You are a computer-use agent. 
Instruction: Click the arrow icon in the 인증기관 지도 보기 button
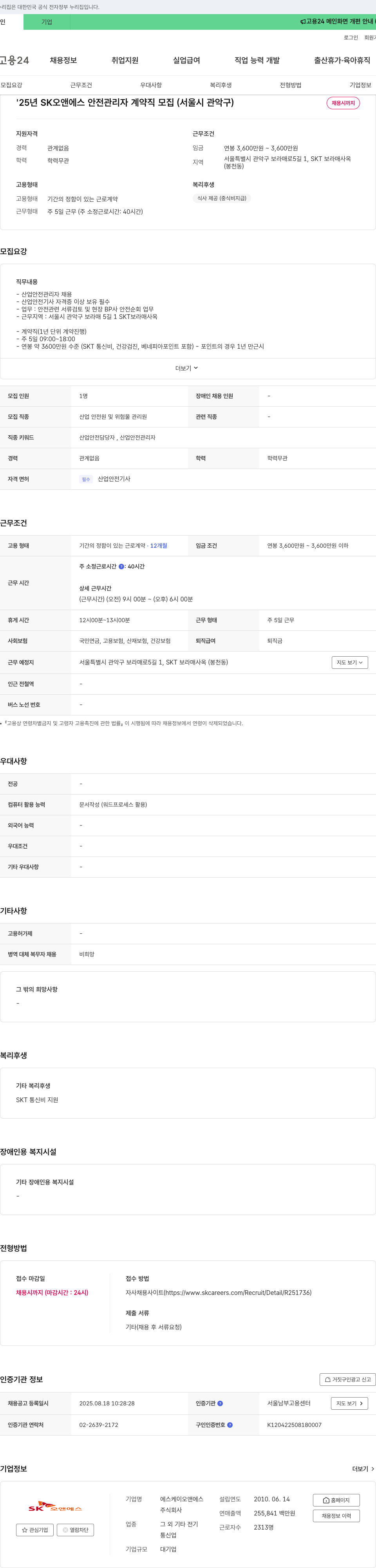pyautogui.click(x=362, y=1404)
